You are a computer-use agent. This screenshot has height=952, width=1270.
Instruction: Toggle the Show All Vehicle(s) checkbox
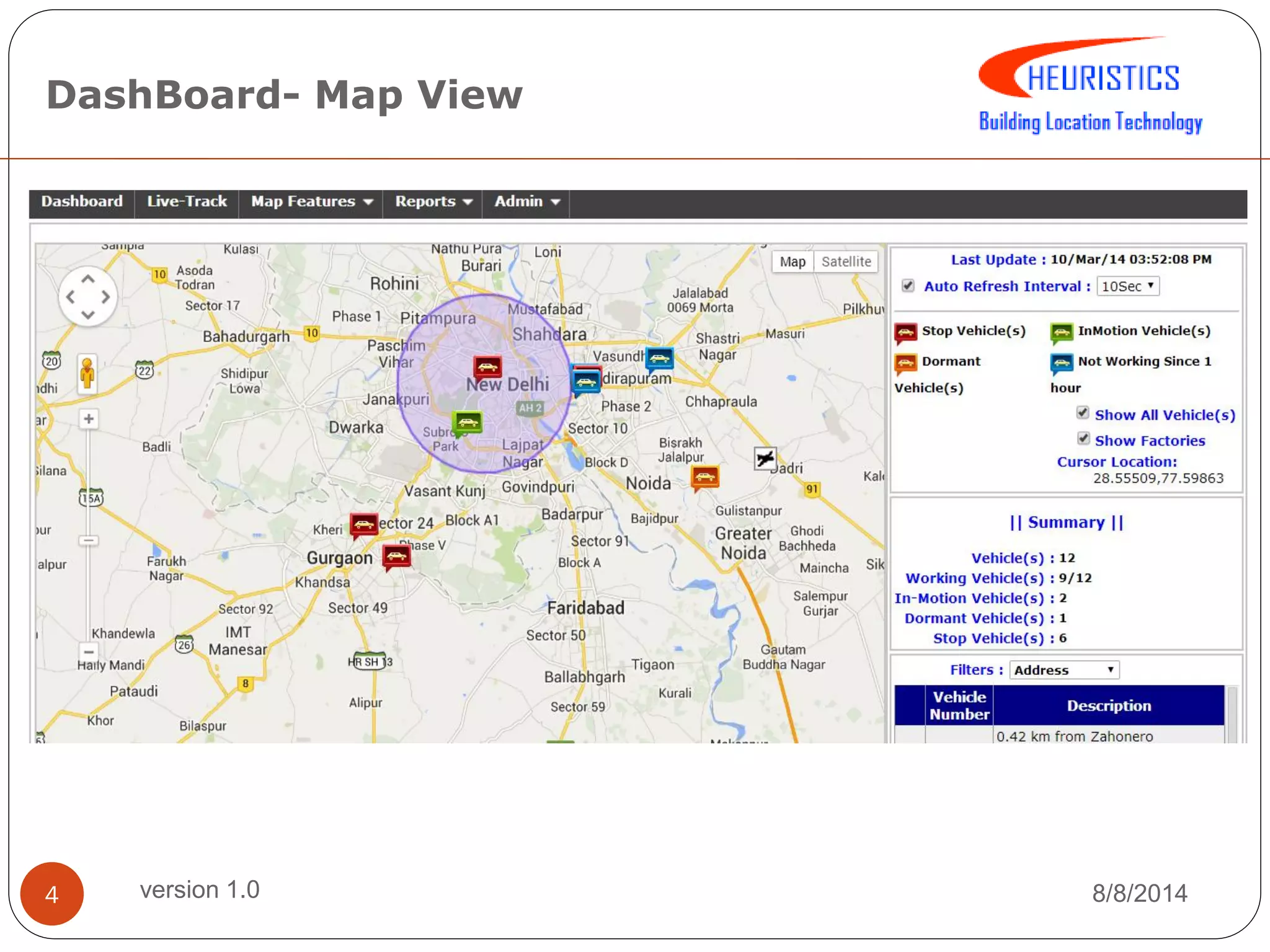tap(1083, 413)
